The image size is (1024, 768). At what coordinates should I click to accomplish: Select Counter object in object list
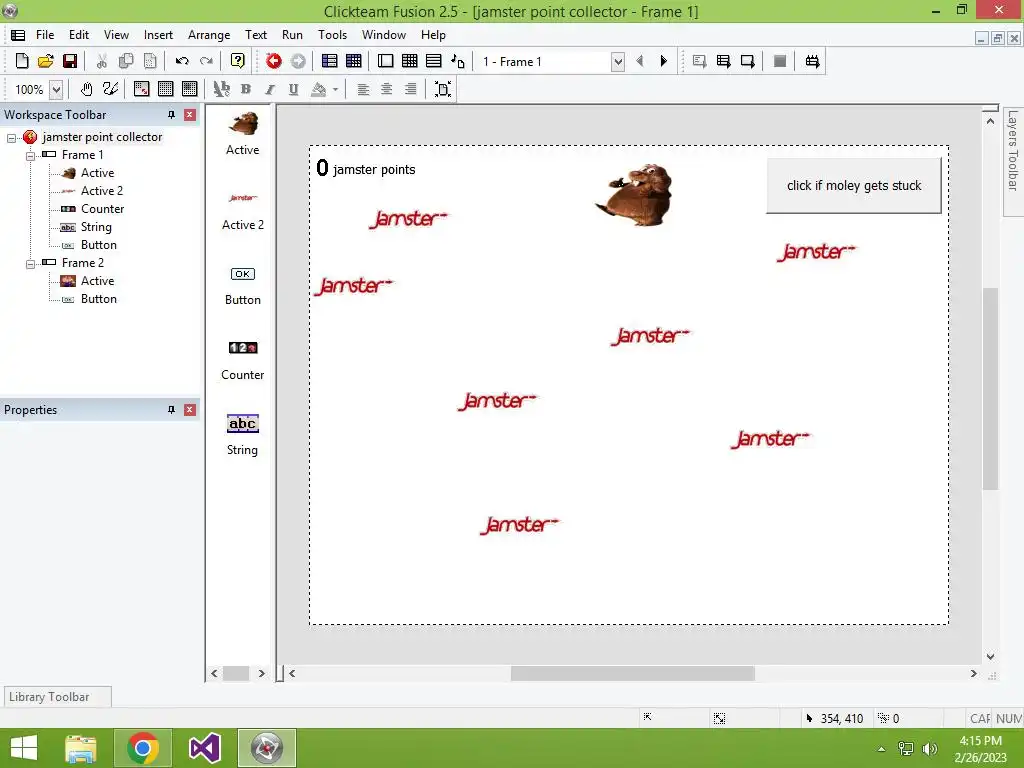click(x=242, y=360)
